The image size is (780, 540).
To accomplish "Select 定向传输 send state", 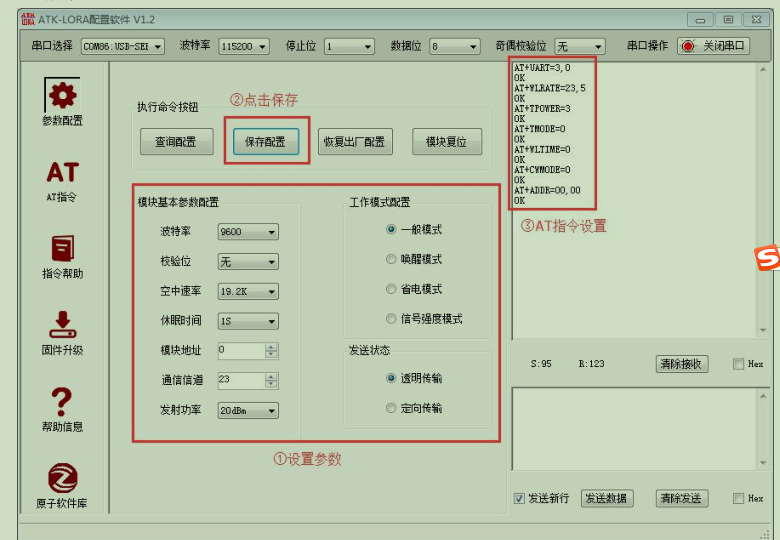I will coord(391,408).
